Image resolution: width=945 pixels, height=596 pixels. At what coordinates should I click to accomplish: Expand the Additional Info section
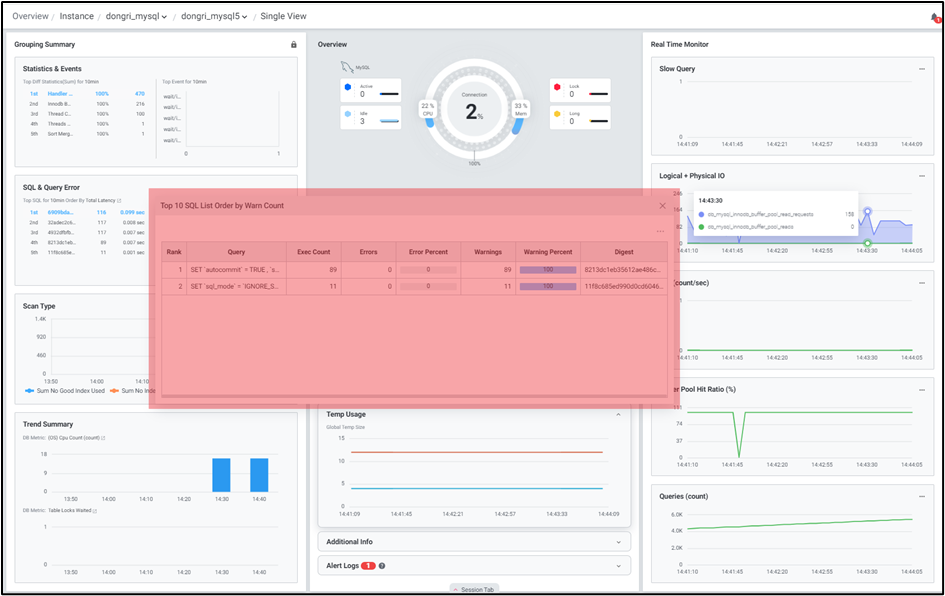point(618,542)
